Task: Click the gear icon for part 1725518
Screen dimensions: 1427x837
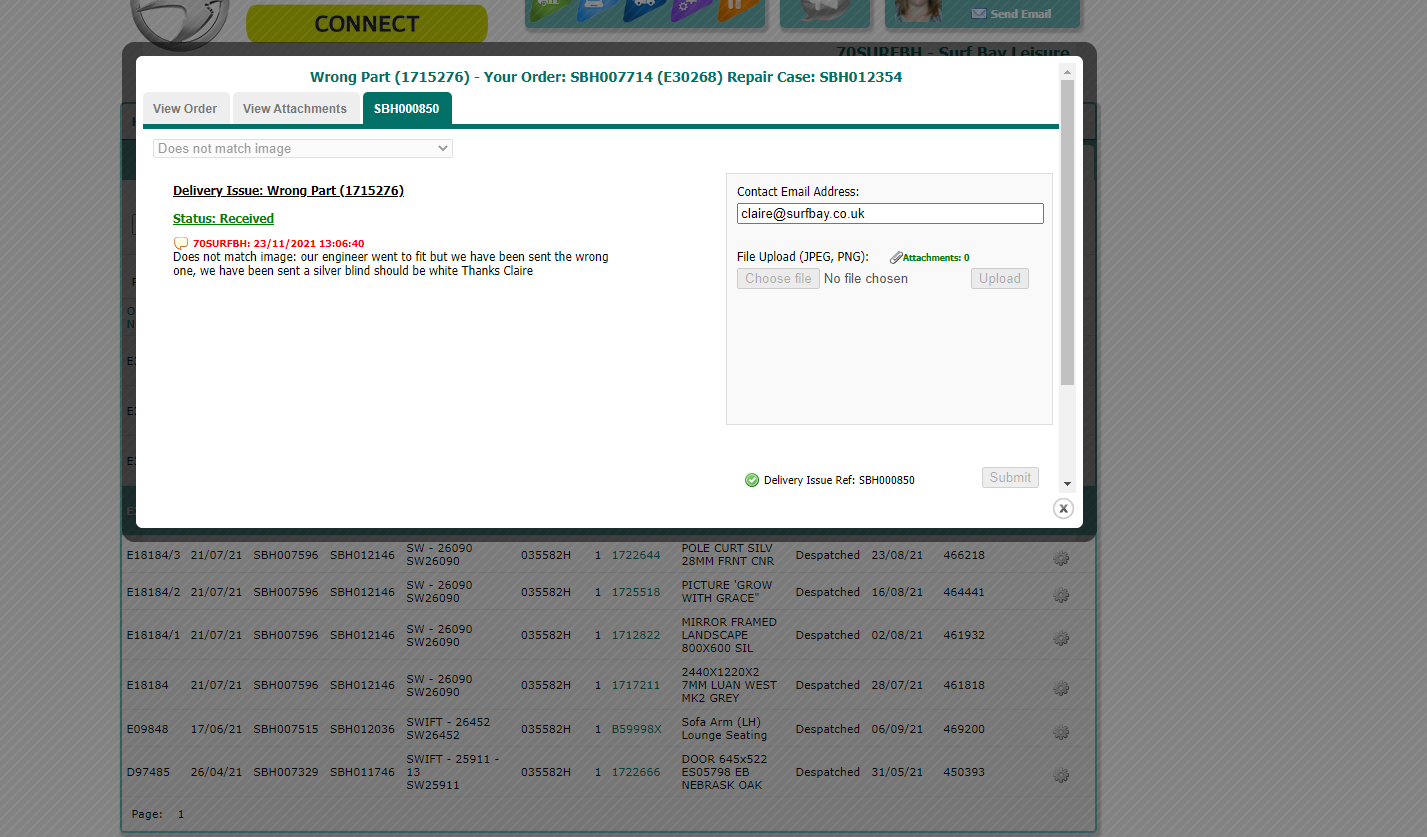Action: pyautogui.click(x=1061, y=595)
